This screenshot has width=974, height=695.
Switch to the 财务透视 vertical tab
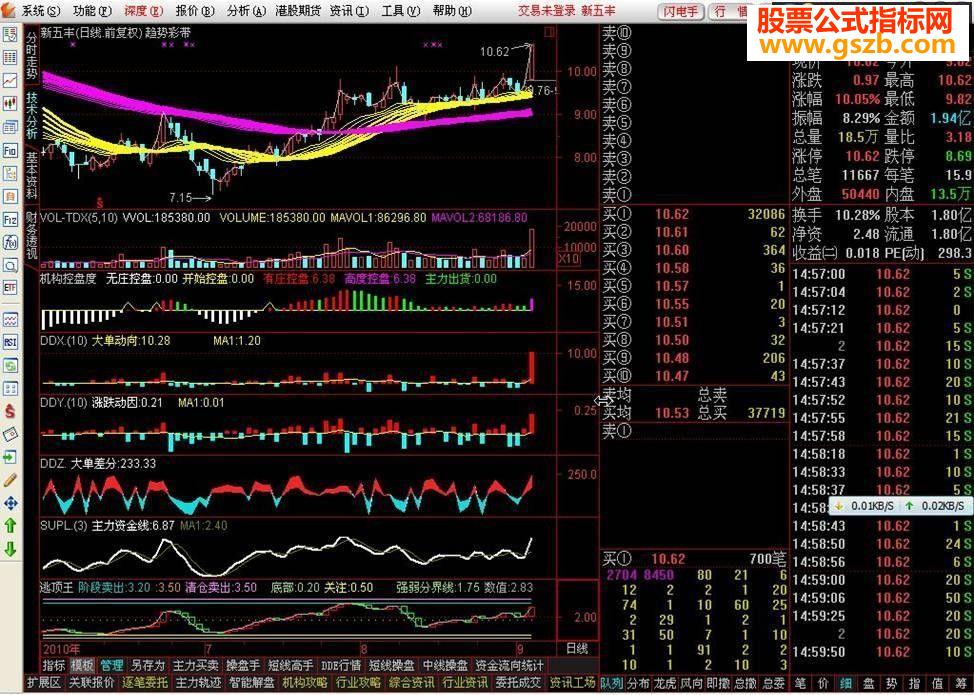(32, 235)
